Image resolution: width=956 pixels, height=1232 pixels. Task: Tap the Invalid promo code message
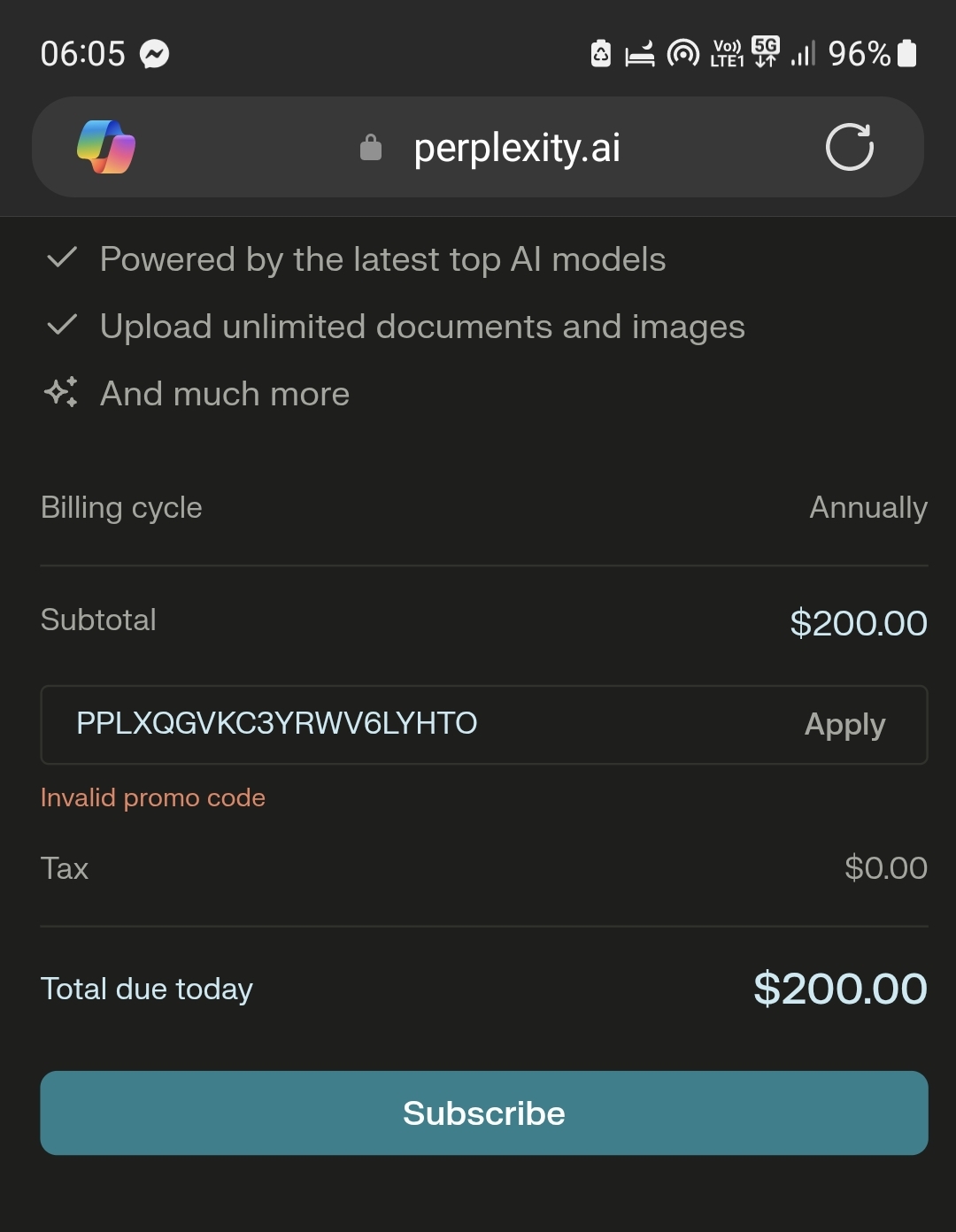[x=153, y=797]
